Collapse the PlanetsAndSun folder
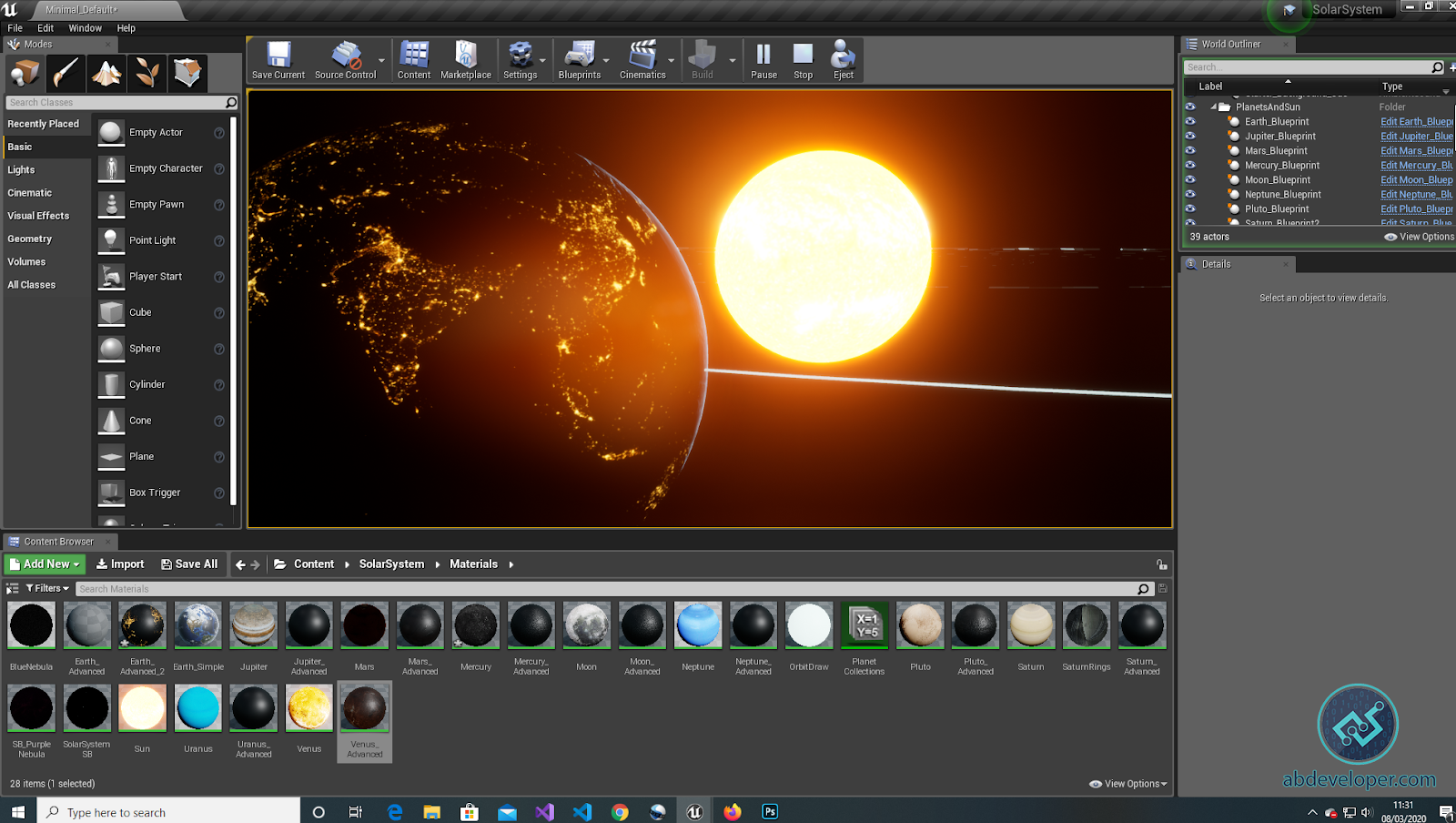Viewport: 1456px width, 823px height. pos(1213,107)
